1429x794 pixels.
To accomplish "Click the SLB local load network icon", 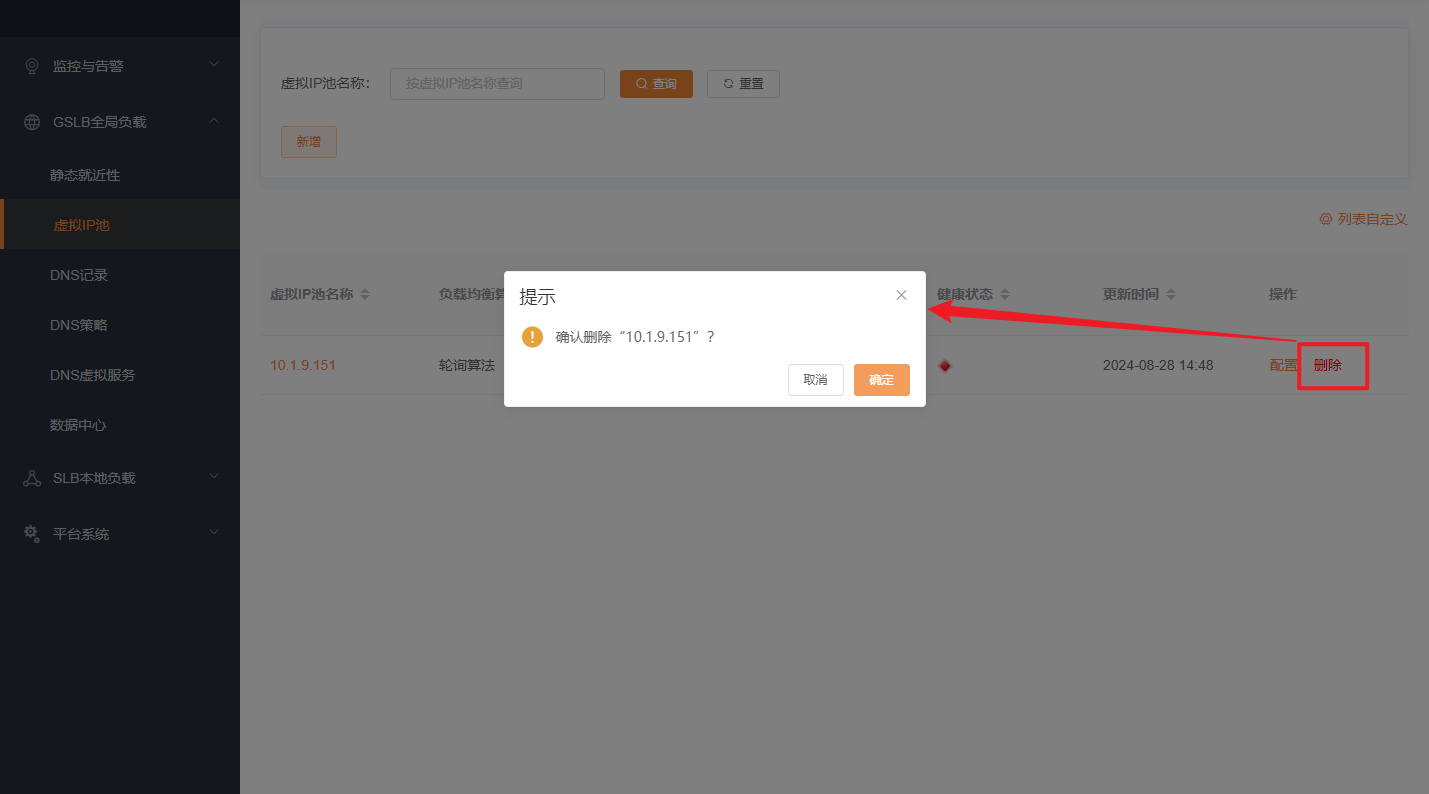I will (x=32, y=478).
